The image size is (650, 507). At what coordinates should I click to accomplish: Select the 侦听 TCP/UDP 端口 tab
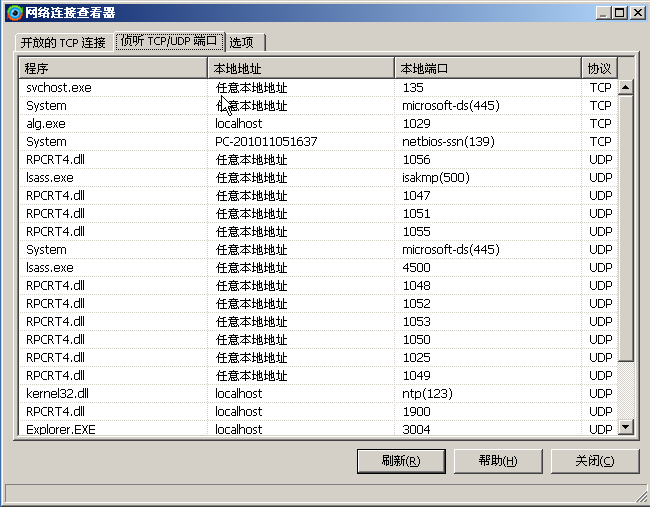tap(169, 42)
